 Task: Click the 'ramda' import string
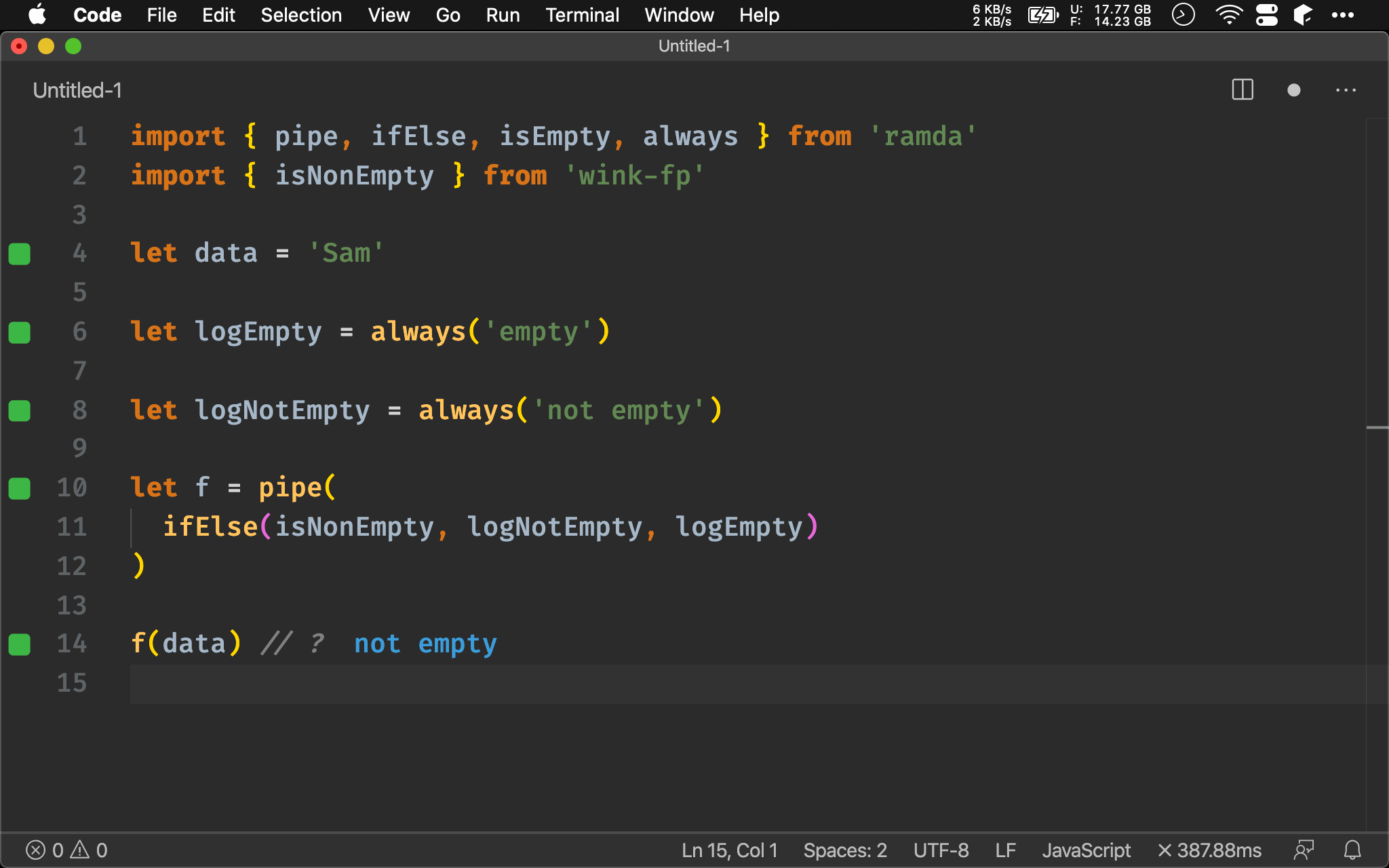[x=923, y=136]
